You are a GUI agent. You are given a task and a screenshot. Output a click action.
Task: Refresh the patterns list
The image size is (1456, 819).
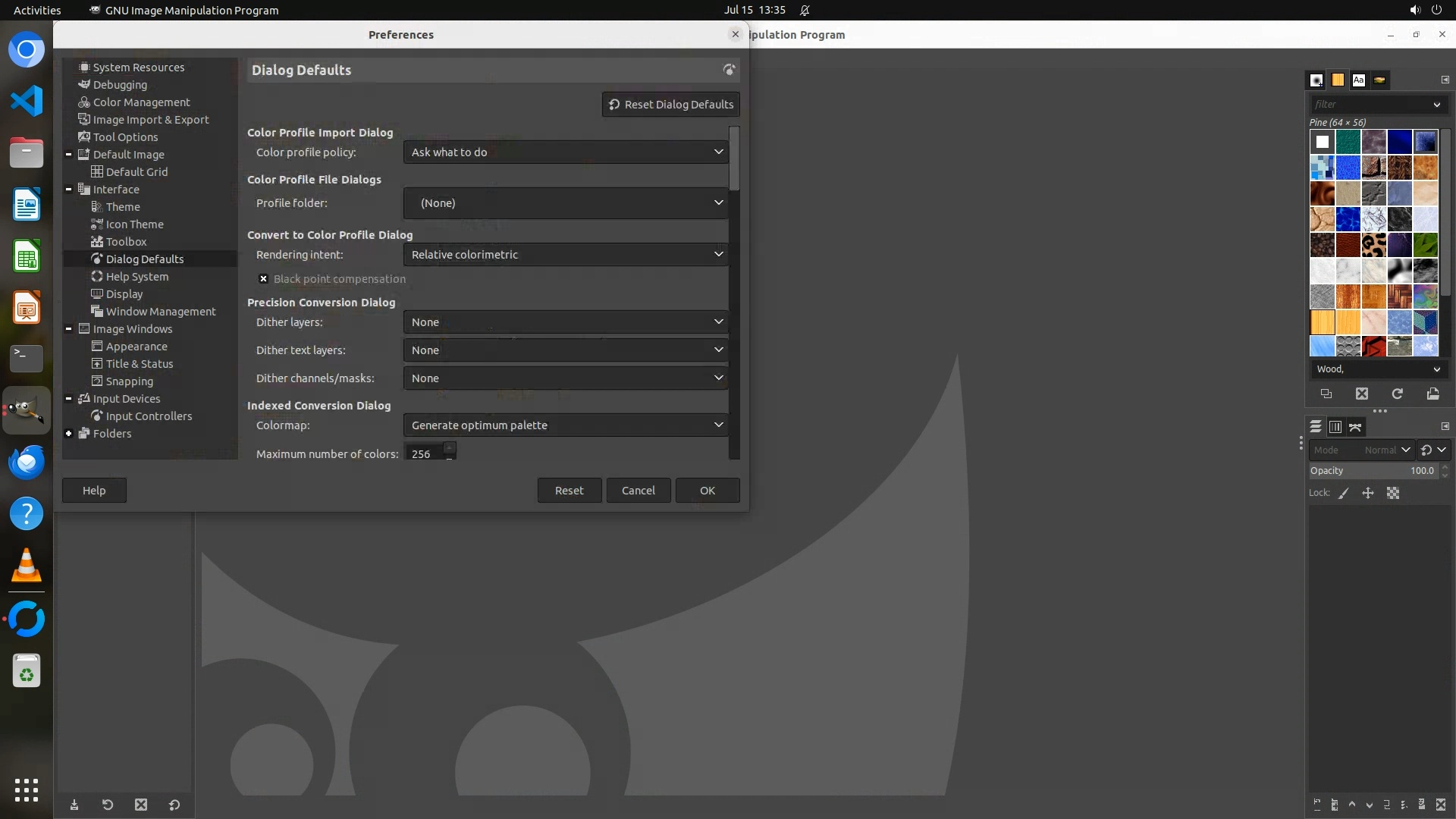tap(1397, 394)
